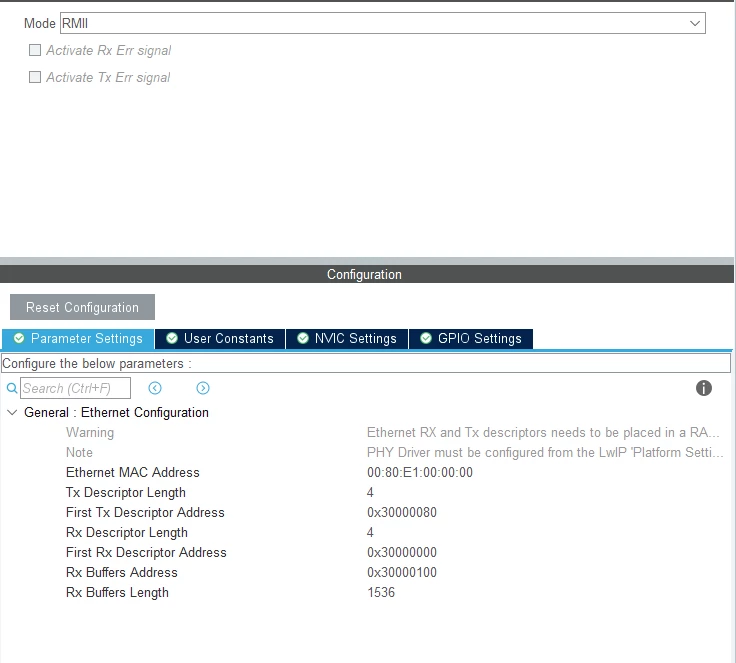The width and height of the screenshot is (736, 663).
Task: Click the information icon
Action: coord(704,388)
